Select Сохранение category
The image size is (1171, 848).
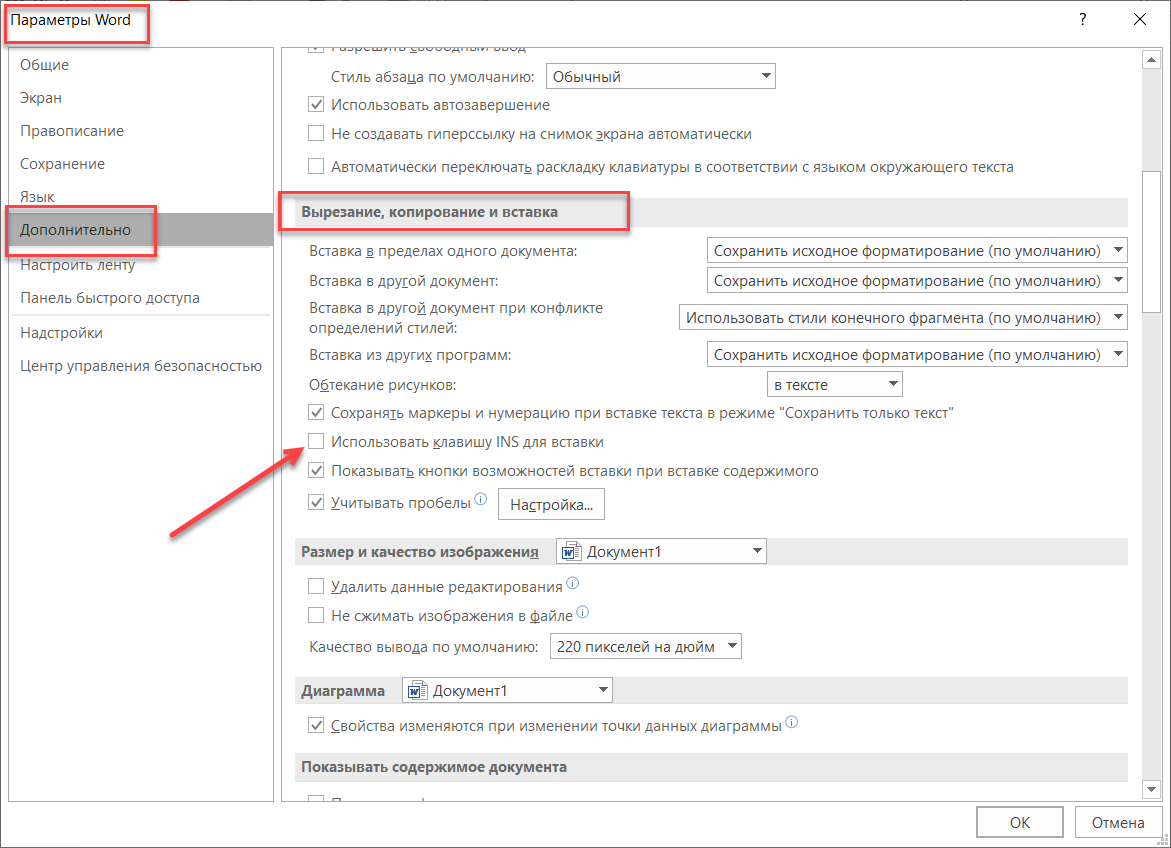[140, 164]
